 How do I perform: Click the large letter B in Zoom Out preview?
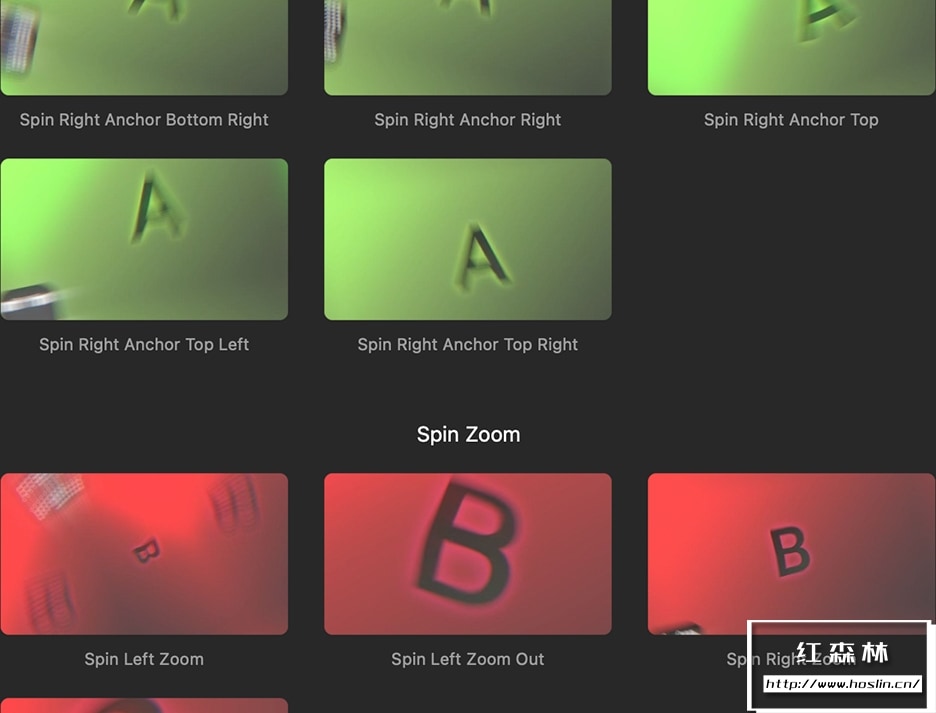pyautogui.click(x=467, y=543)
